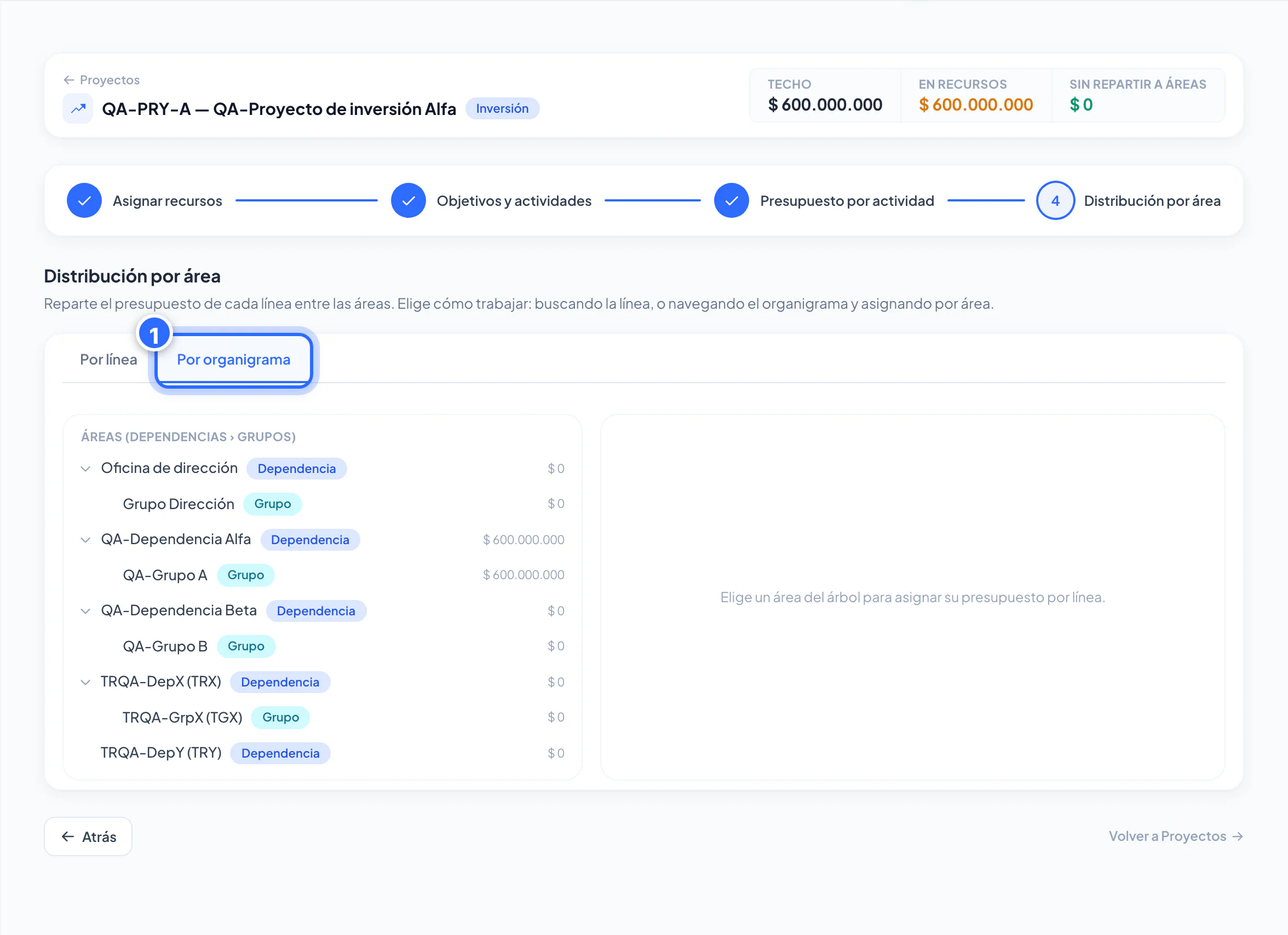Viewport: 1288px width, 935px height.
Task: Click the checkmark circle for Asignar recursos
Action: (x=84, y=200)
